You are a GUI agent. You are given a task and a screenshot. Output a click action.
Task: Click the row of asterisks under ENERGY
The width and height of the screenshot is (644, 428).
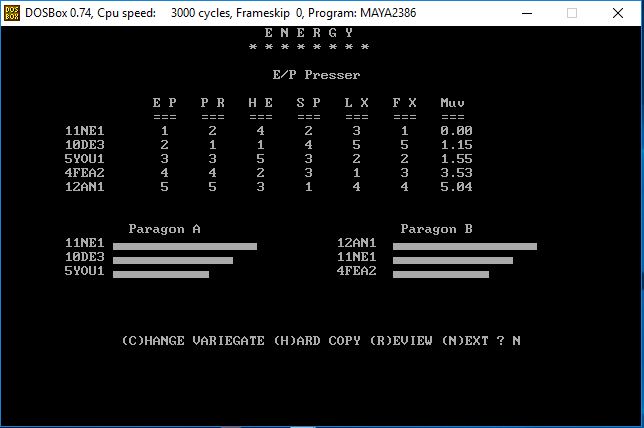pos(309,47)
